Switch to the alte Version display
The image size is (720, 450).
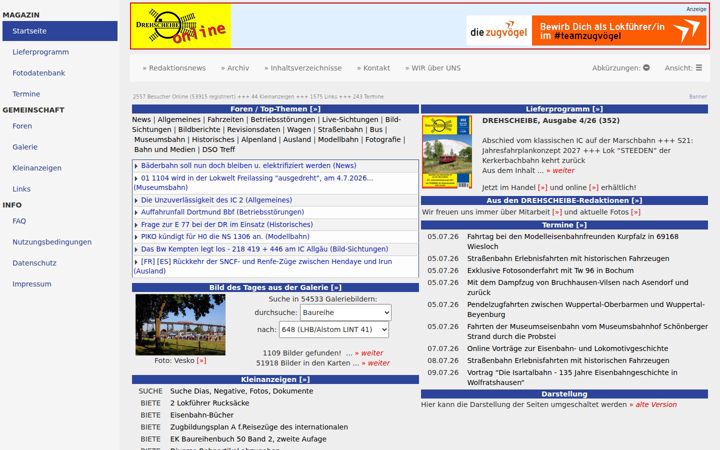pos(653,405)
